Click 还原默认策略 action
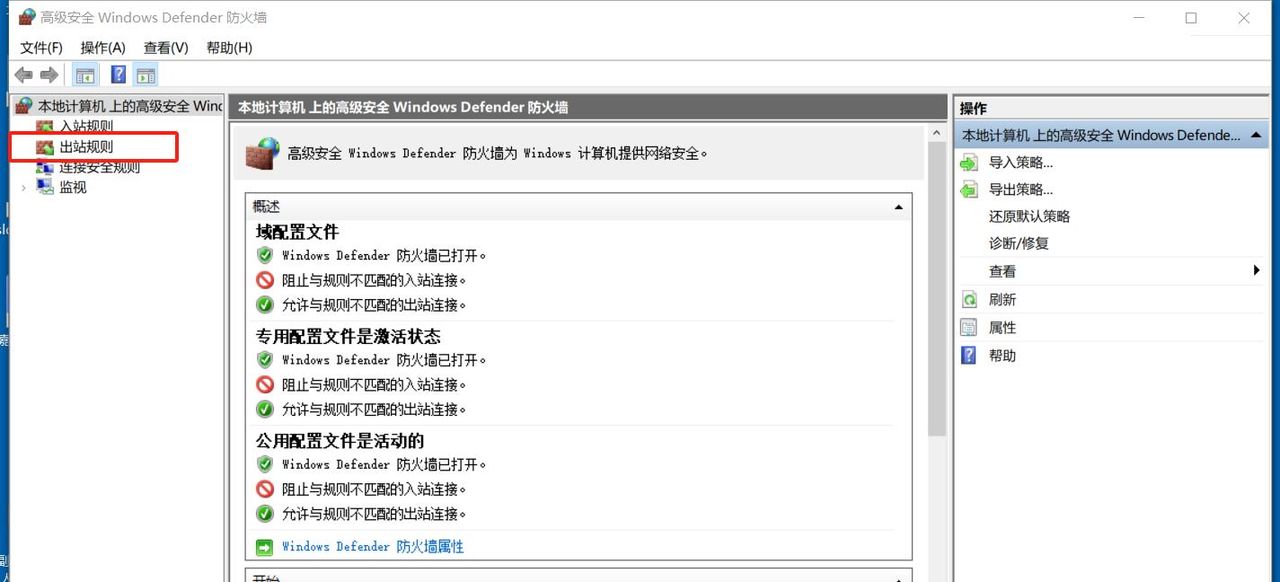Screen dimensions: 1280x582 point(1029,216)
